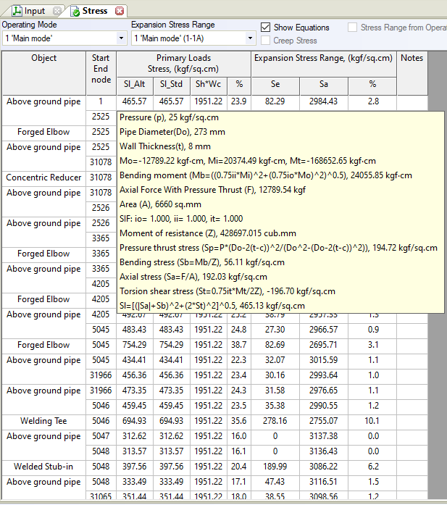This screenshot has height=505, width=447.
Task: Click the Expansion Stress Range group header
Action: click(x=324, y=64)
